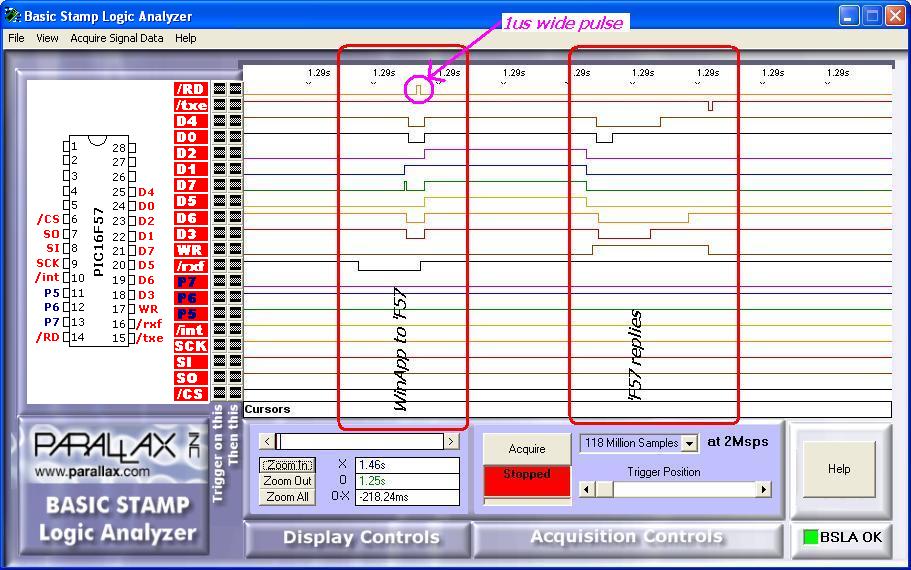Click the PIC16F57 chip pinout diagram
This screenshot has height=570, width=911.
(x=99, y=241)
